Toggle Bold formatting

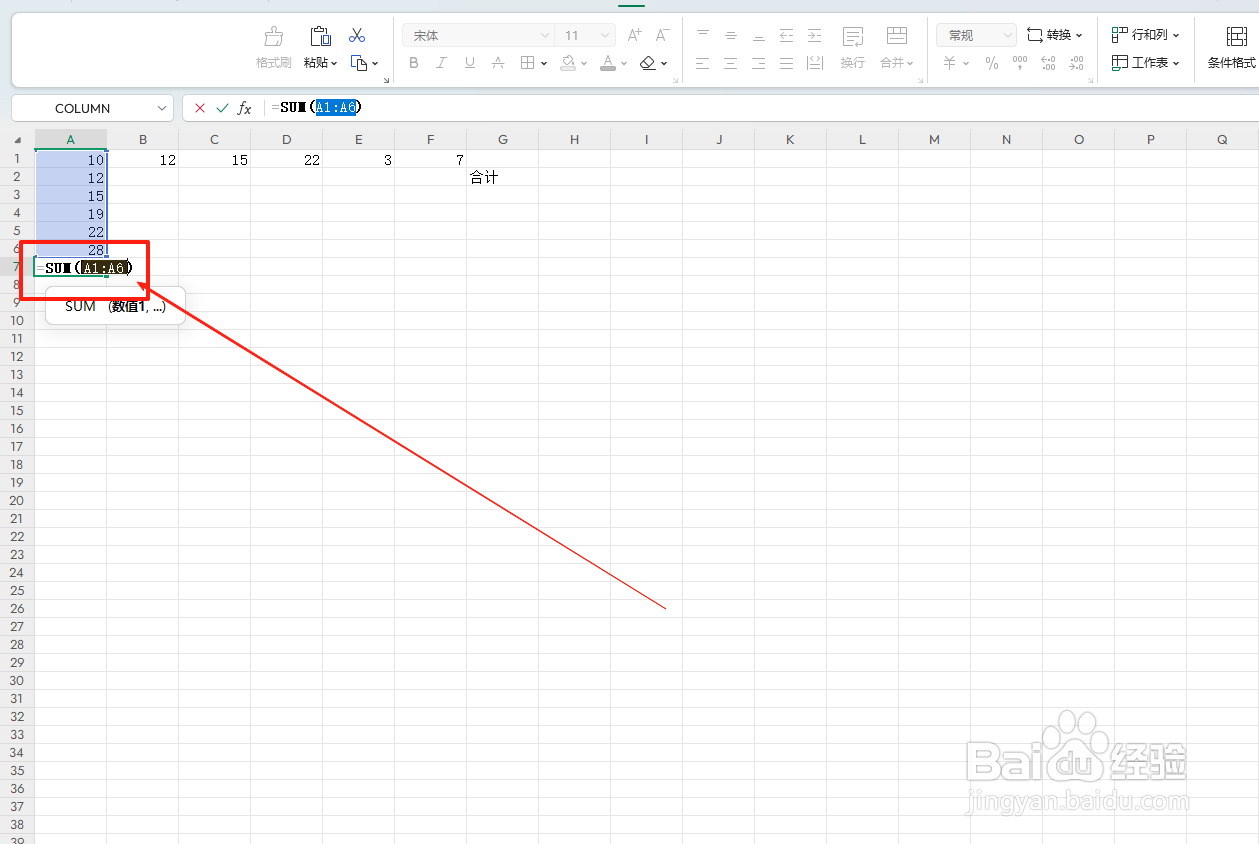point(414,63)
